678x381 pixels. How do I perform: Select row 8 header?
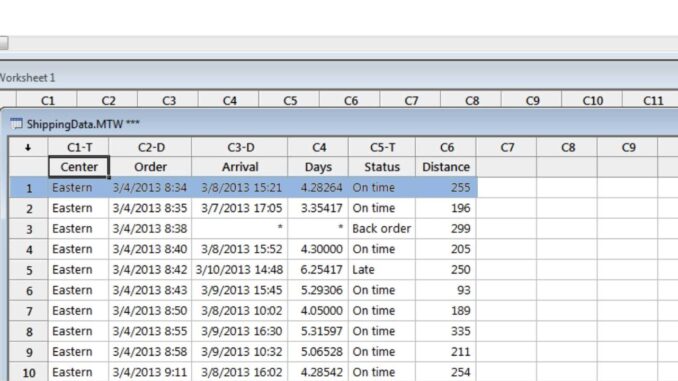(x=29, y=331)
